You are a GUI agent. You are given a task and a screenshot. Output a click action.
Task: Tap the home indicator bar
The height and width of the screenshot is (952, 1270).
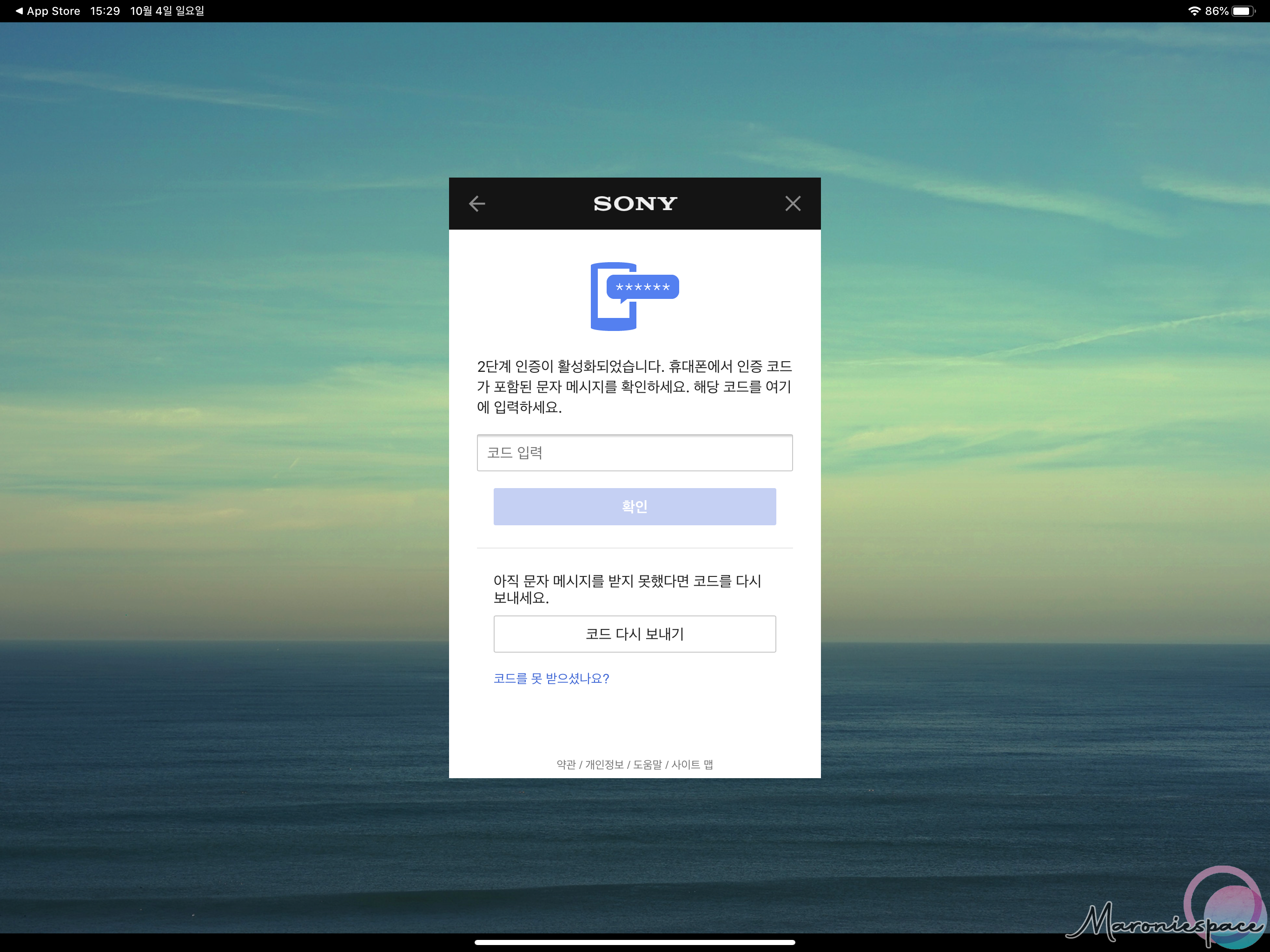pos(635,942)
